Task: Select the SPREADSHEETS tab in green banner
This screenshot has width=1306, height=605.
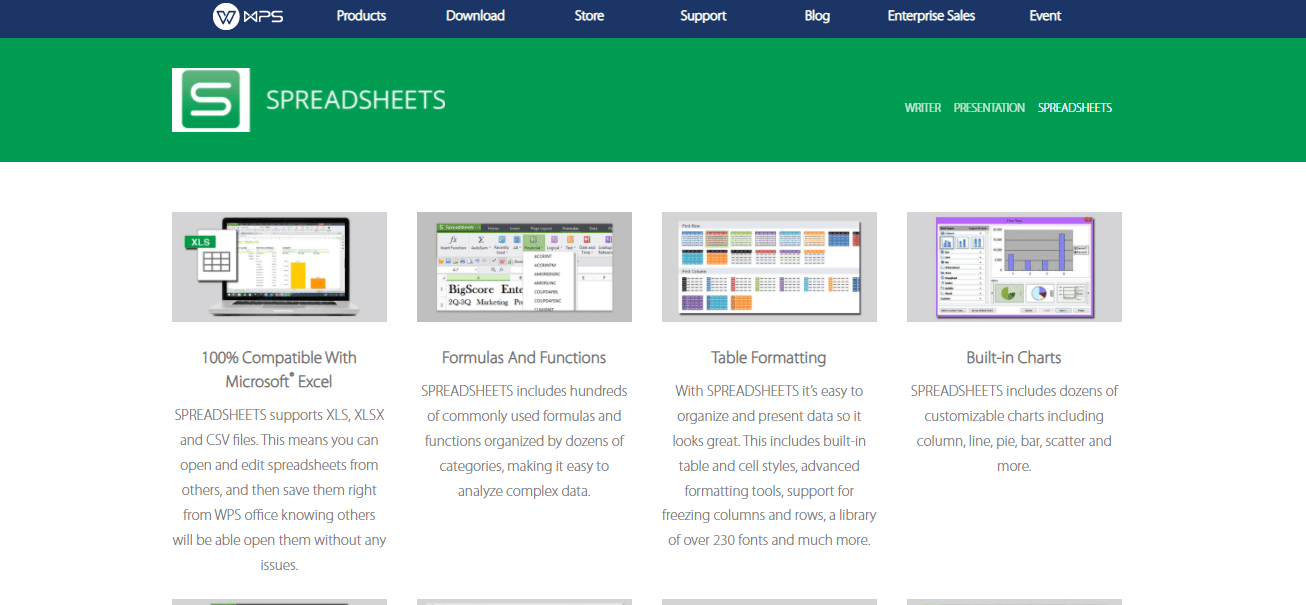Action: [1075, 108]
